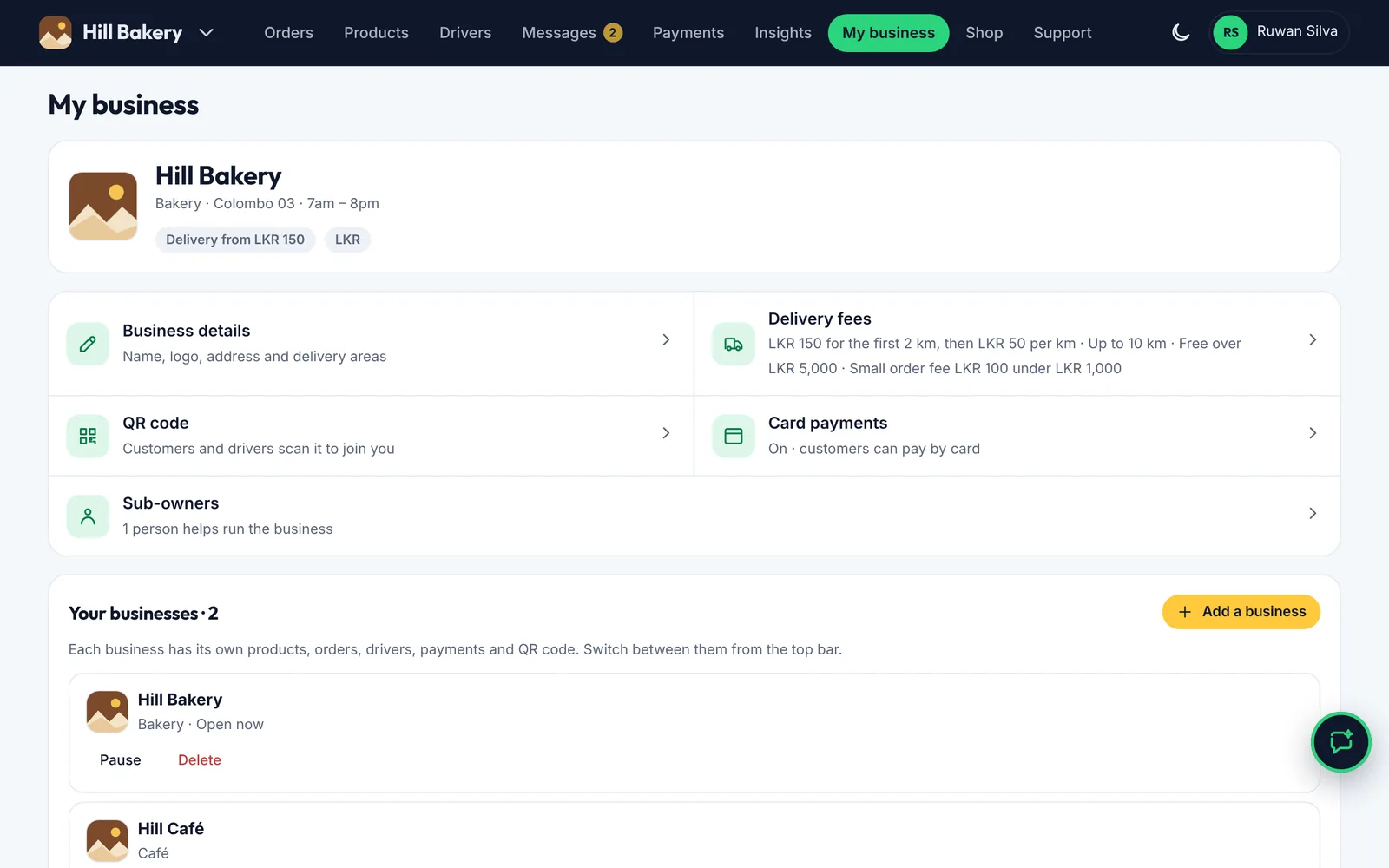Click the Hill Café thumbnail image
Viewport: 1389px width, 868px height.
108,840
